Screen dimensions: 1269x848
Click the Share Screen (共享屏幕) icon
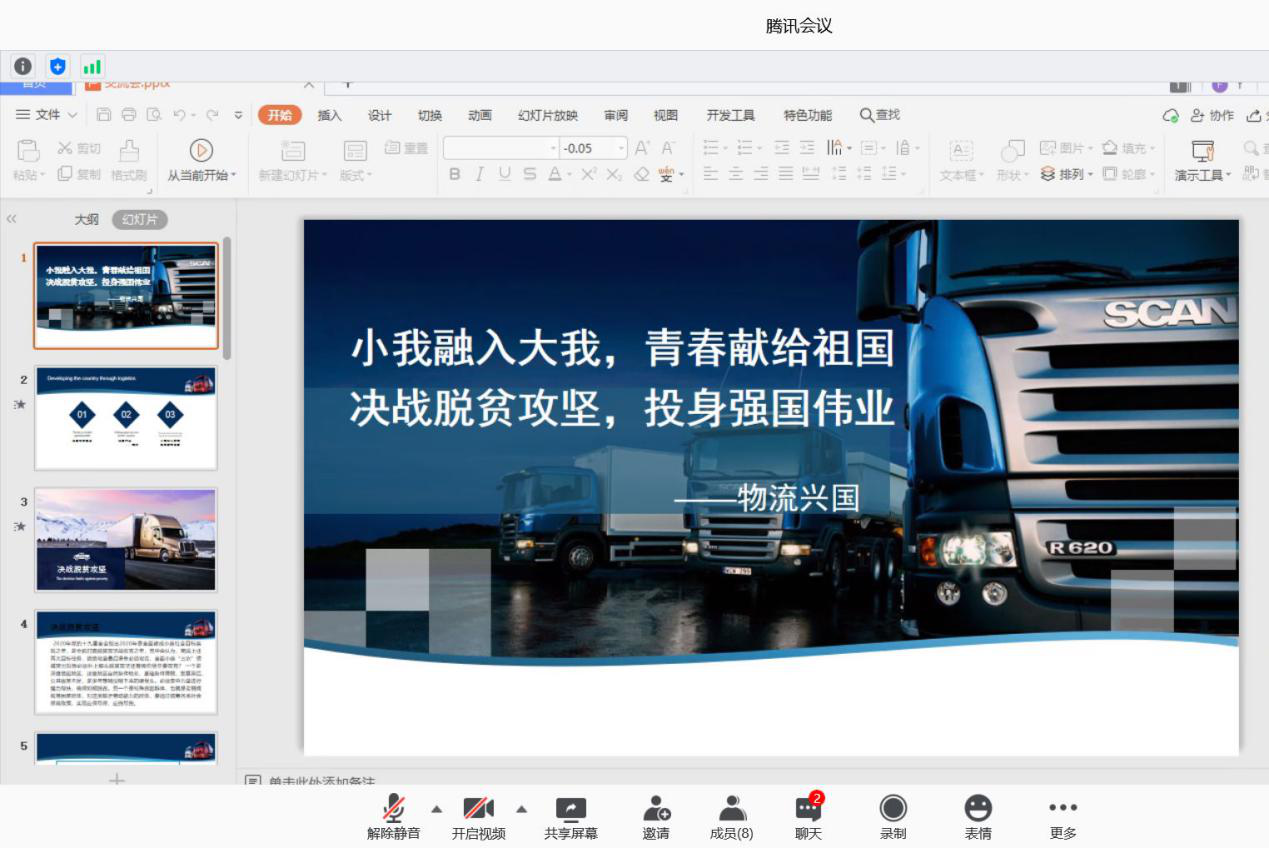coord(571,809)
